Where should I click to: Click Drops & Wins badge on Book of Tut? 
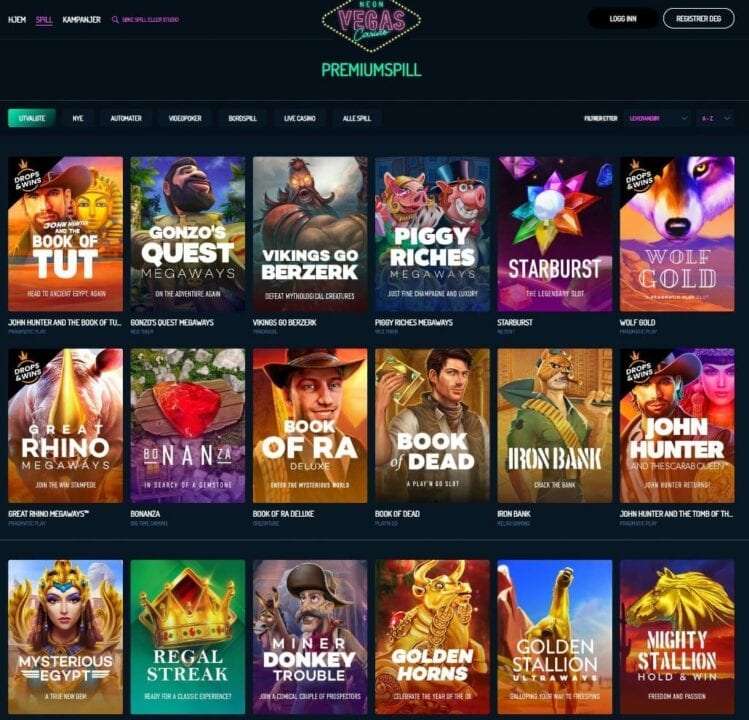point(26,177)
